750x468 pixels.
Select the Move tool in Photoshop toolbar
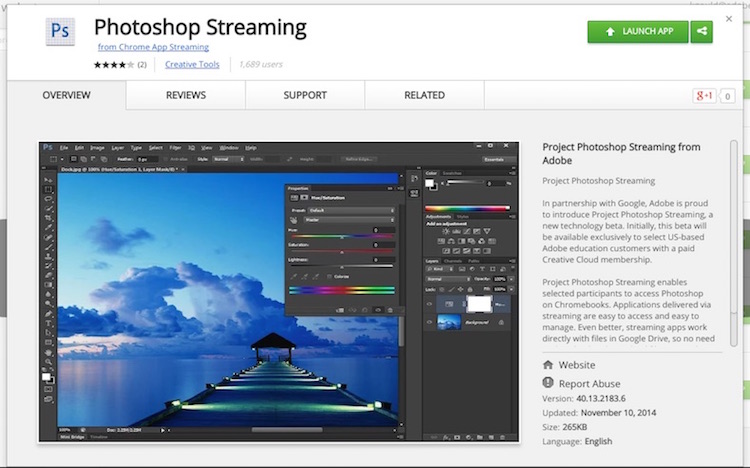[x=48, y=180]
